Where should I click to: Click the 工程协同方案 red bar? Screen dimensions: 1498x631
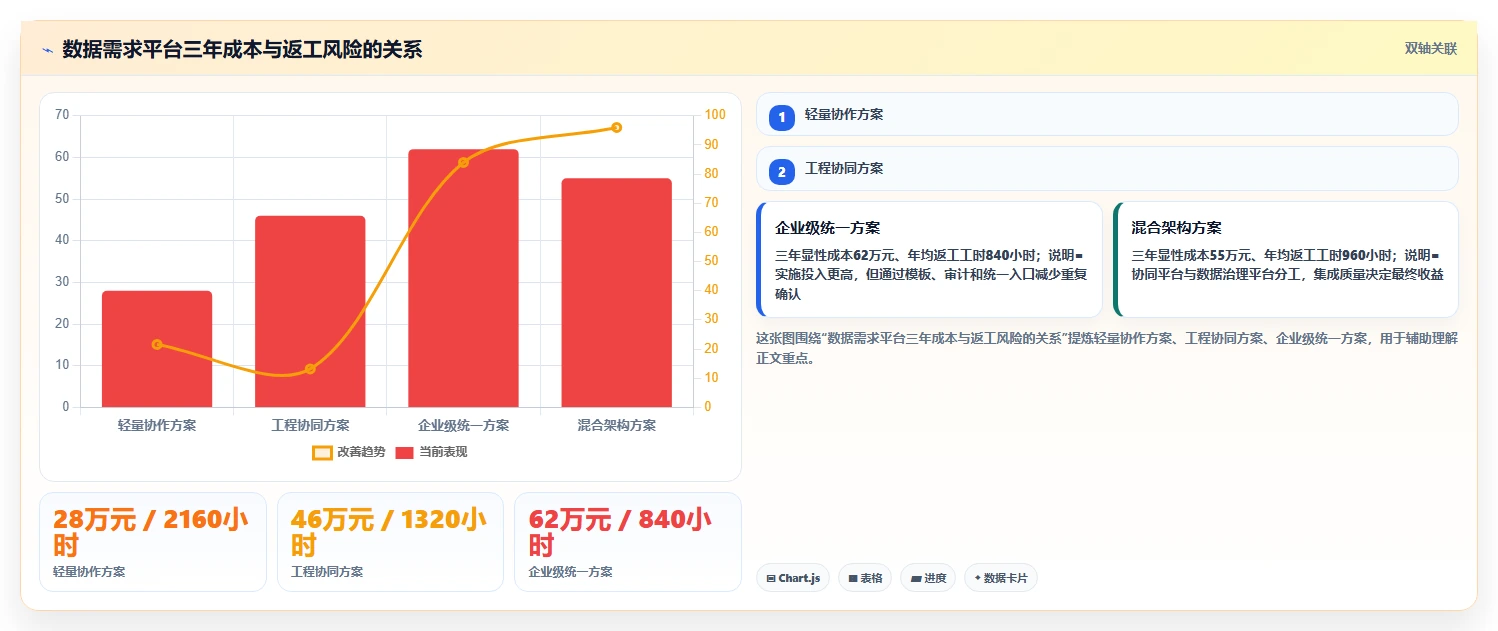pyautogui.click(x=310, y=311)
